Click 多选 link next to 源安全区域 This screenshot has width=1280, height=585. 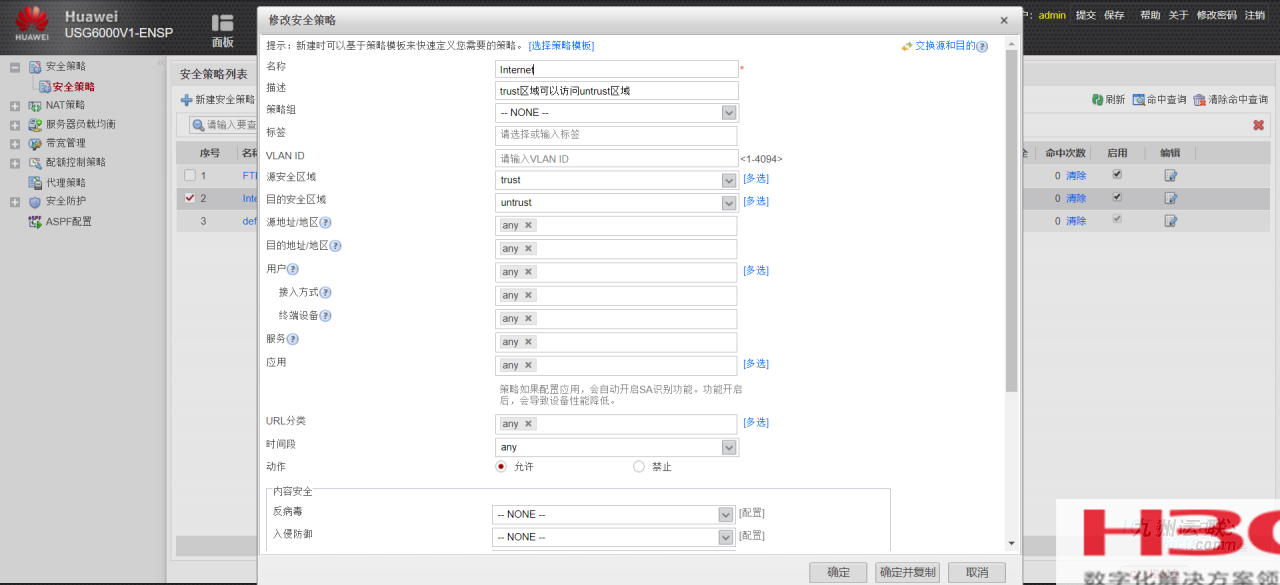(756, 179)
